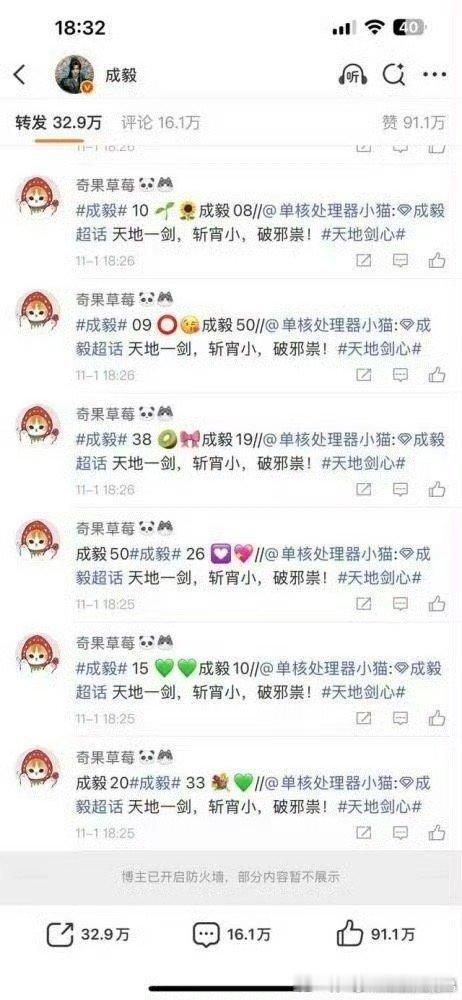Switch to the 转发 32.9万 tab
462x1000 pixels.
coord(59,122)
